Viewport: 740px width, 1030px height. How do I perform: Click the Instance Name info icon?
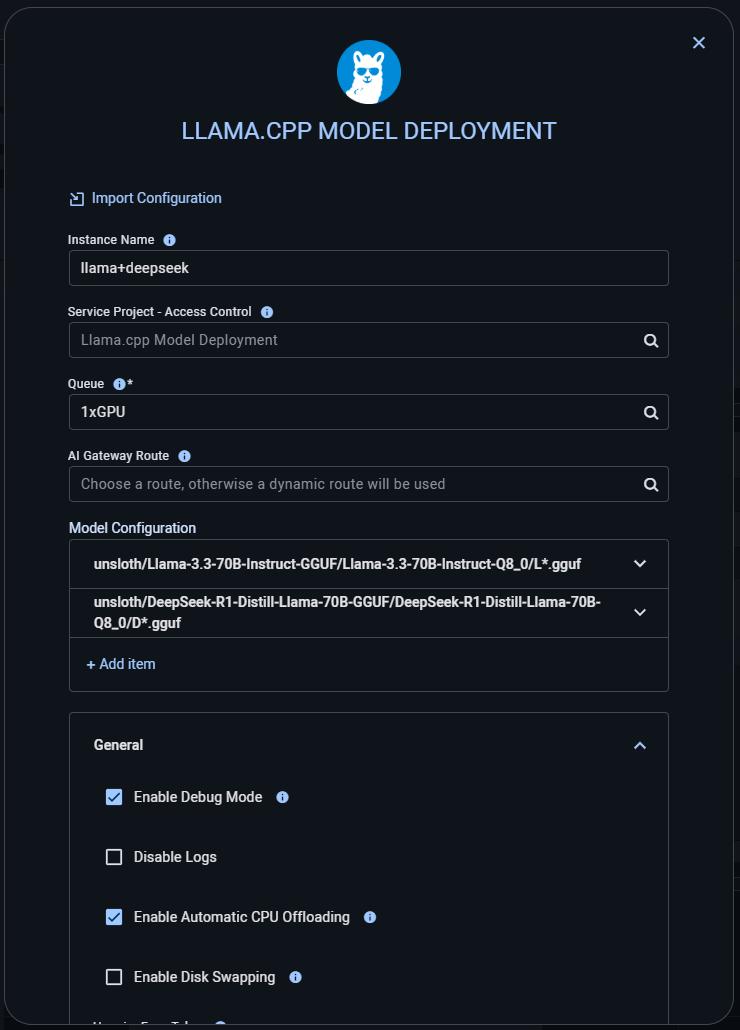(x=169, y=240)
